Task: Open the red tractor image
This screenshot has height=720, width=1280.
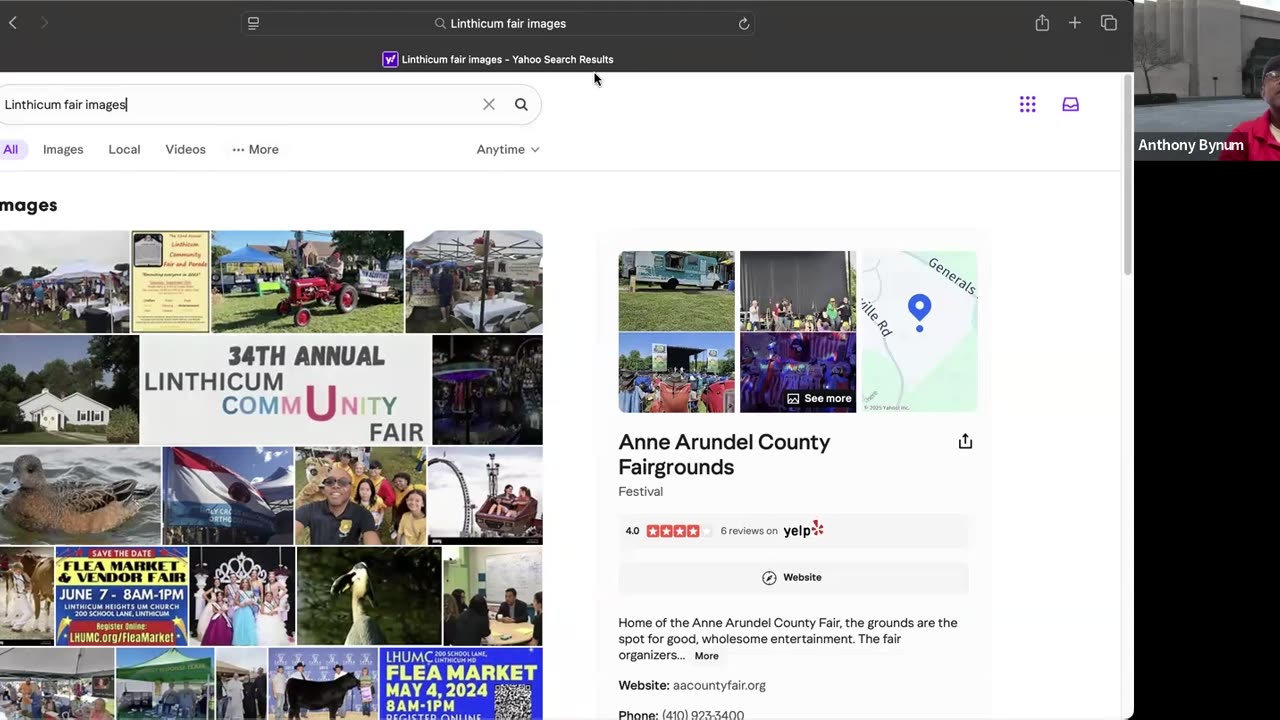Action: point(307,281)
